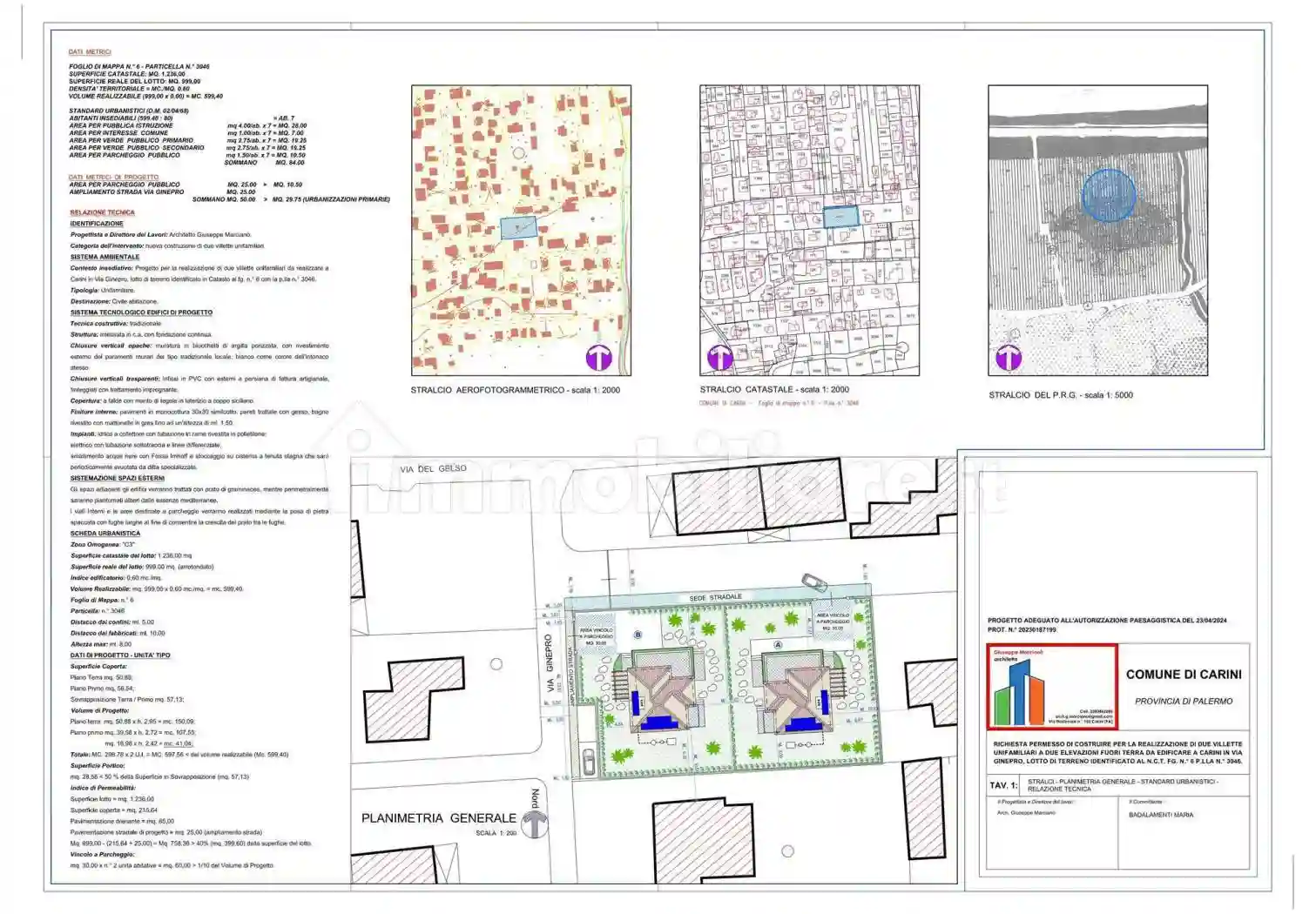
Task: Click the TAV. 1 sheet number box
Action: pyautogui.click(x=1002, y=785)
